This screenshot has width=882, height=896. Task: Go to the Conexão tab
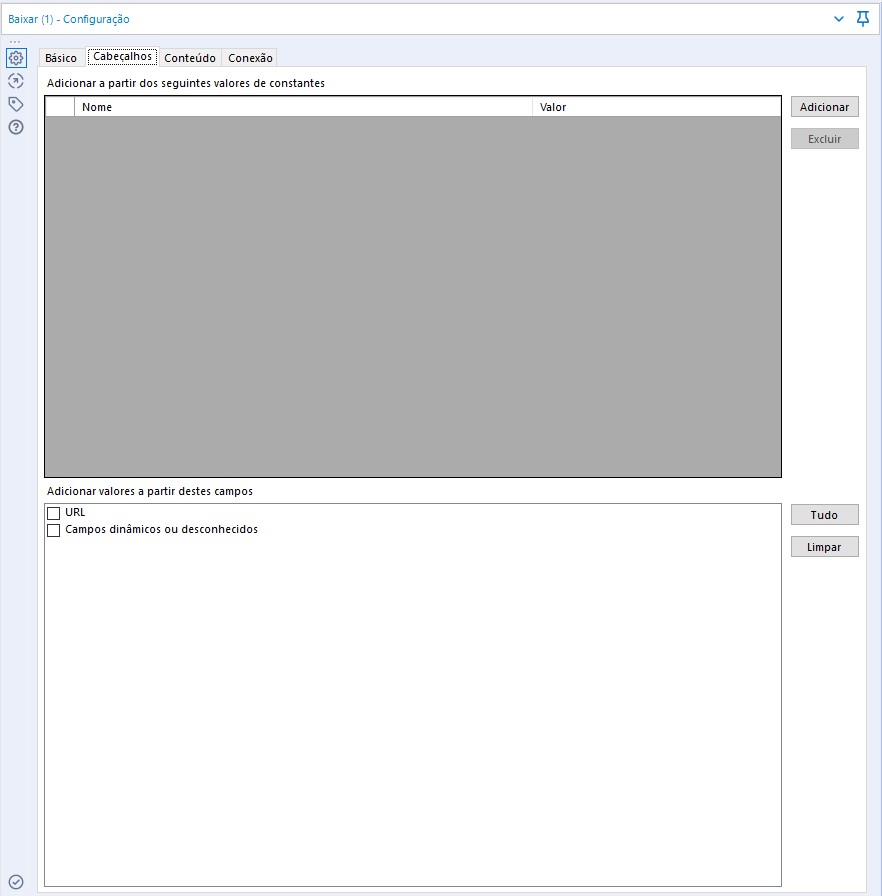250,58
